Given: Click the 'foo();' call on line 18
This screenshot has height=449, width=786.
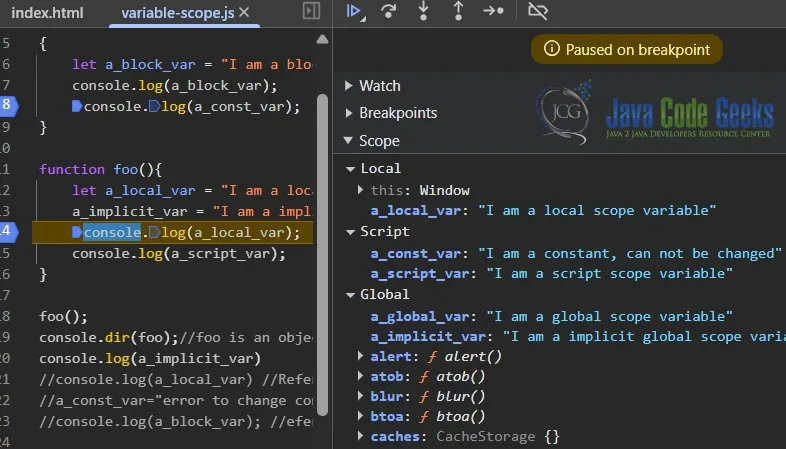Looking at the screenshot, I should [63, 317].
